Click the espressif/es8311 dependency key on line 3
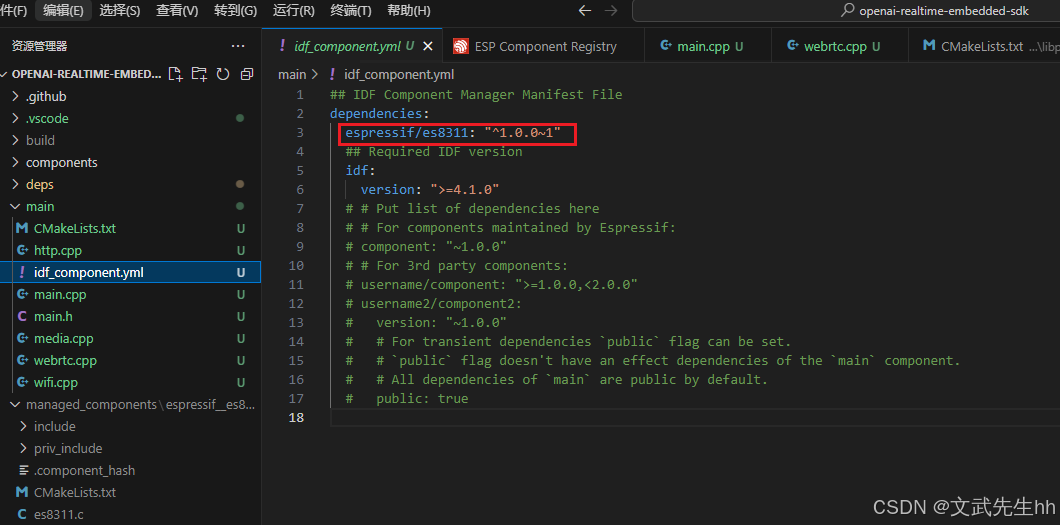 click(x=407, y=133)
